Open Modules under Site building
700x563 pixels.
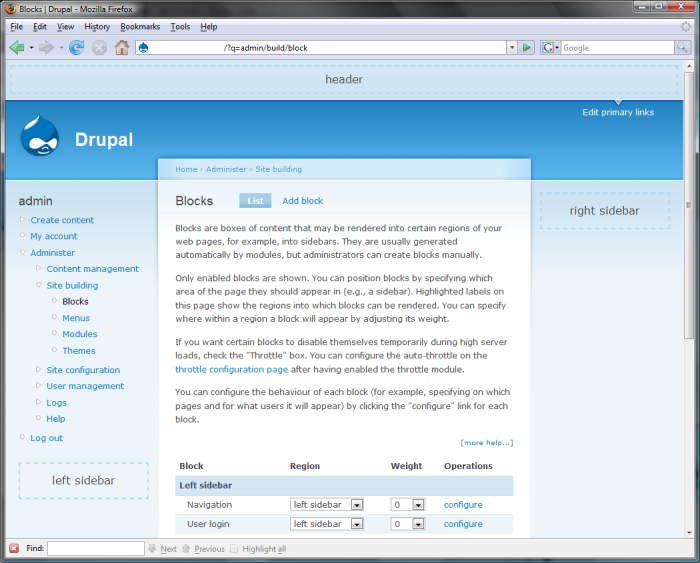point(79,334)
